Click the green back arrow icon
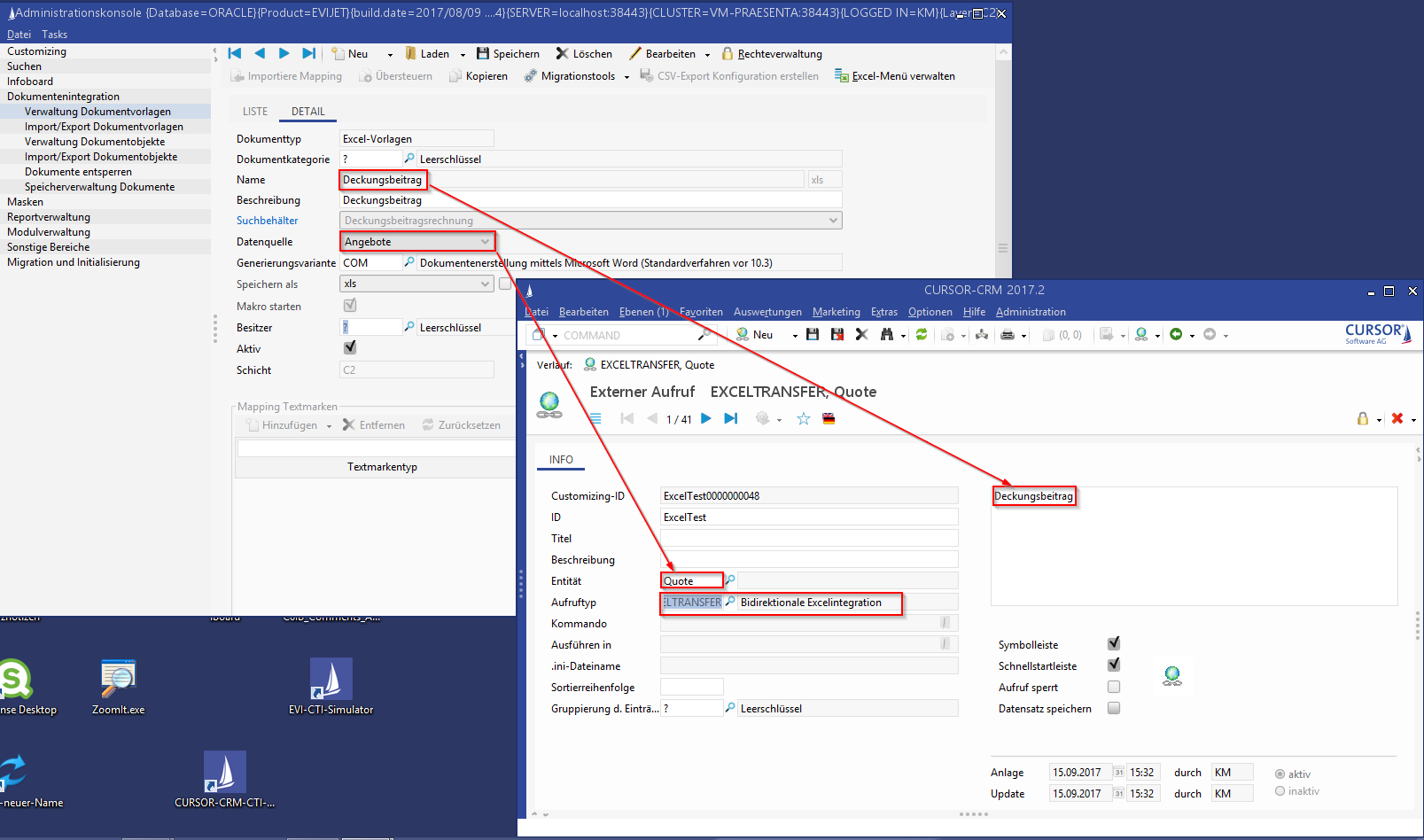 [1176, 335]
